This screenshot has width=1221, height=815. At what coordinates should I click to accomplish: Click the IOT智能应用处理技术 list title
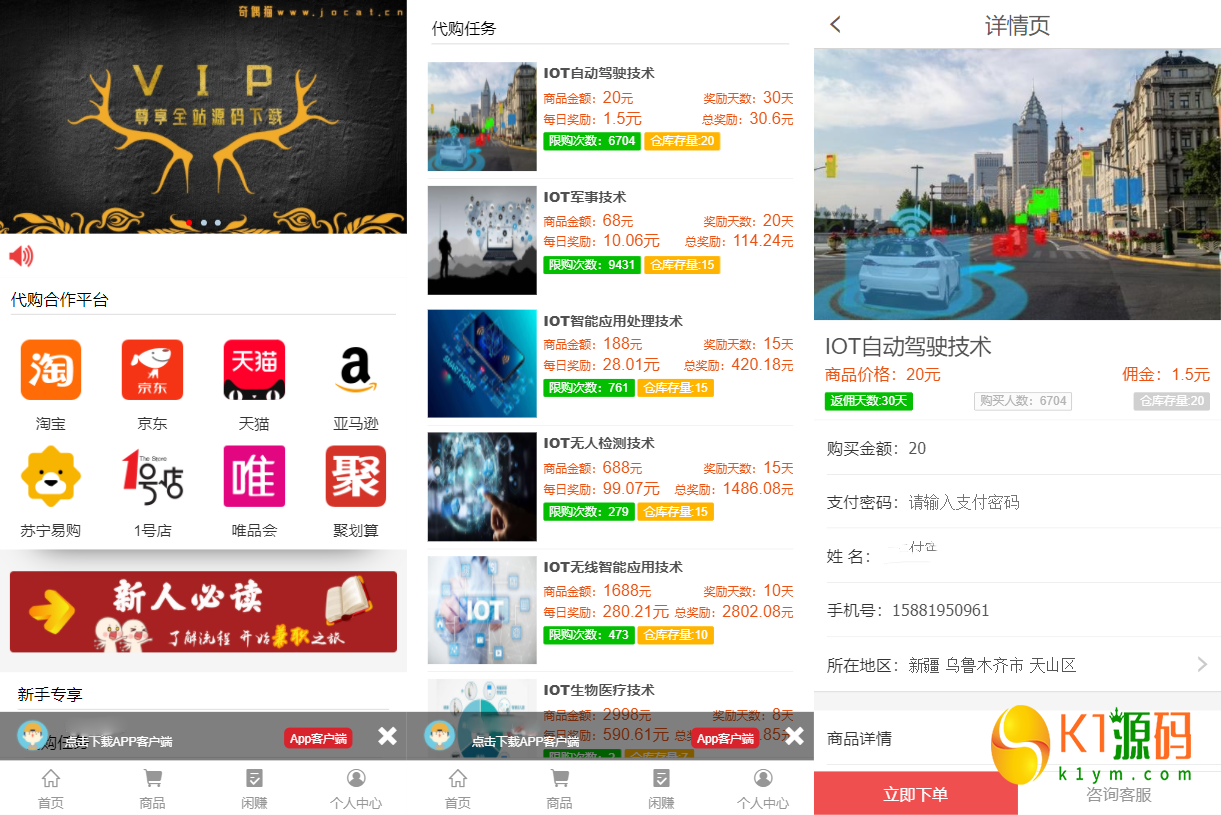tap(613, 321)
